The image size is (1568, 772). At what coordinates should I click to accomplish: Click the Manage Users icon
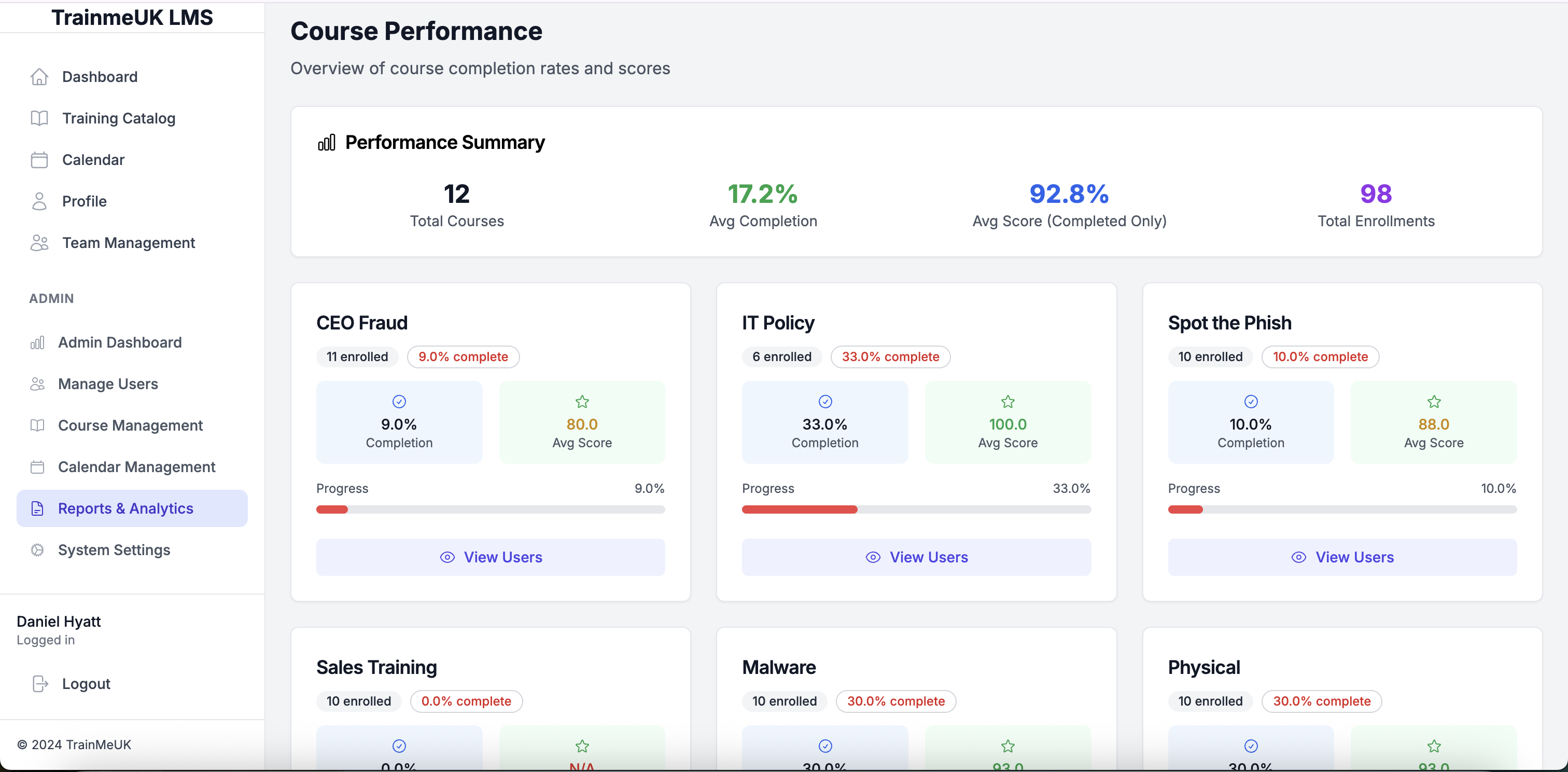[x=37, y=383]
